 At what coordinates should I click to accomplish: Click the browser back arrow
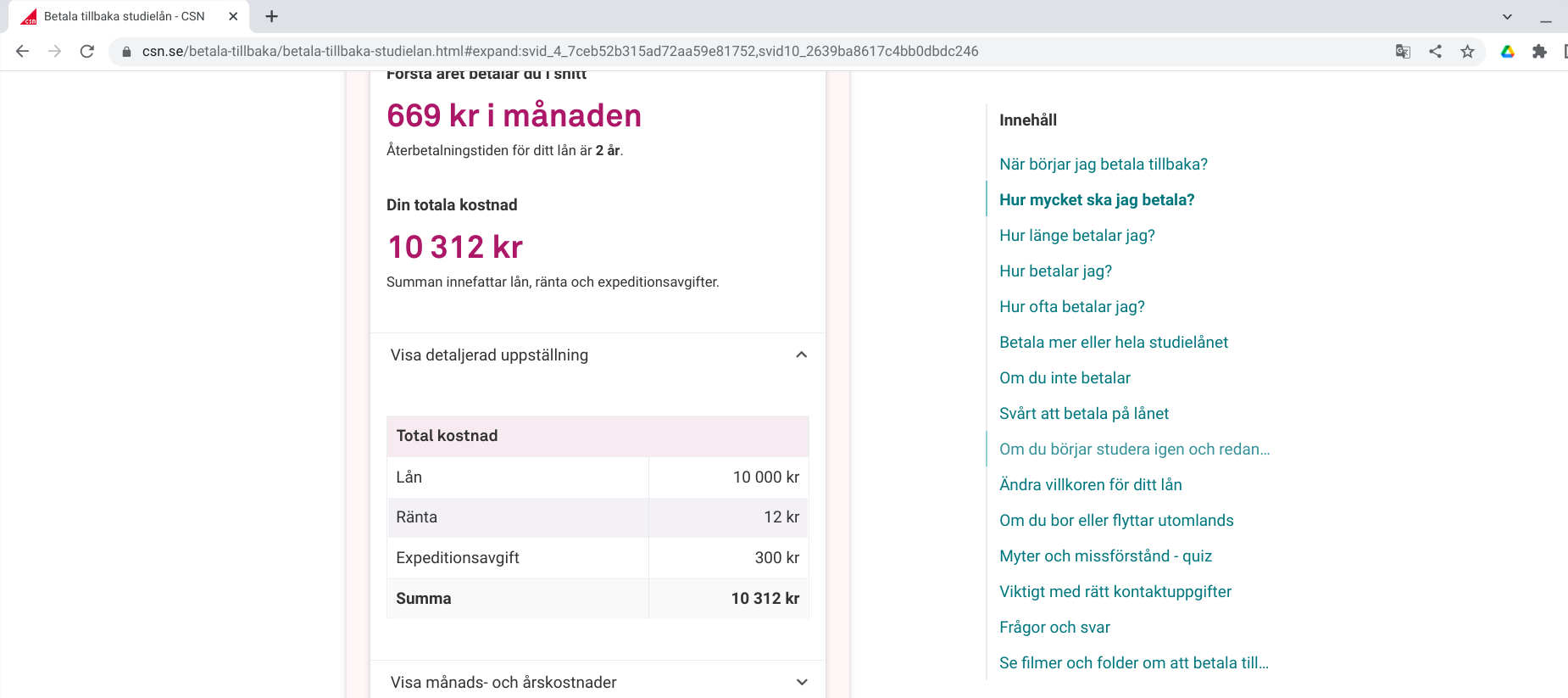23,52
